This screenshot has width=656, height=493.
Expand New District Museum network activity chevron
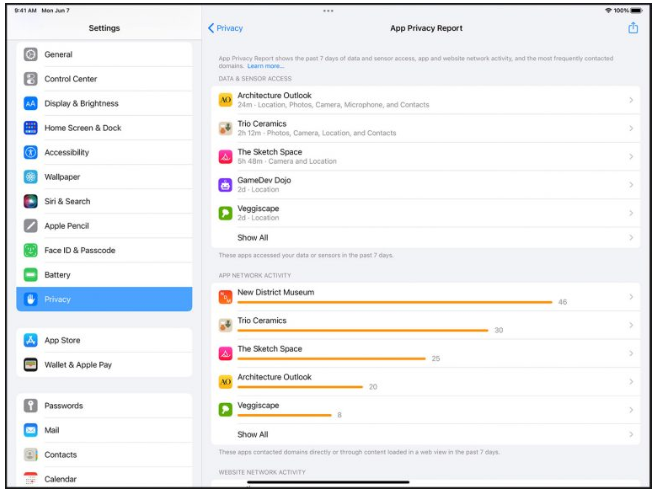631,297
